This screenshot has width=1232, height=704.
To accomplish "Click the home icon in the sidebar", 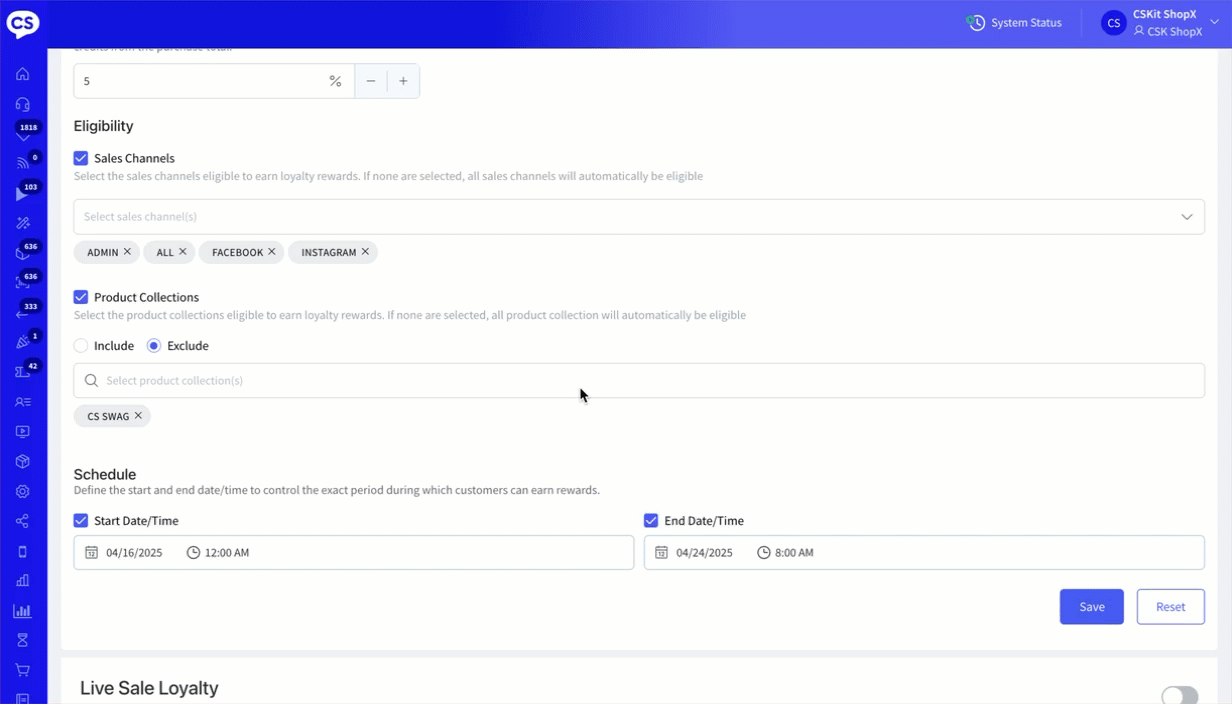I will click(x=22, y=74).
